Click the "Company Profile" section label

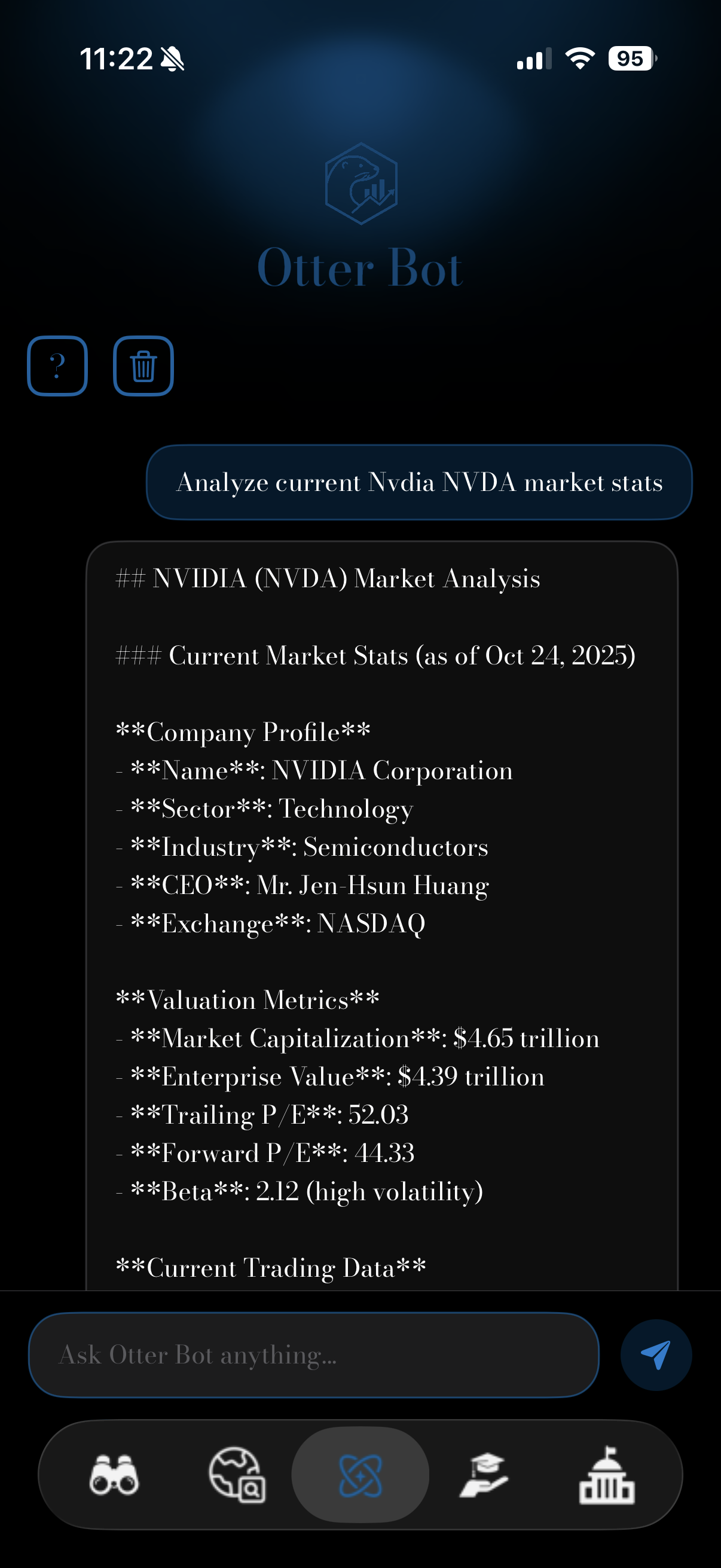pyautogui.click(x=243, y=731)
